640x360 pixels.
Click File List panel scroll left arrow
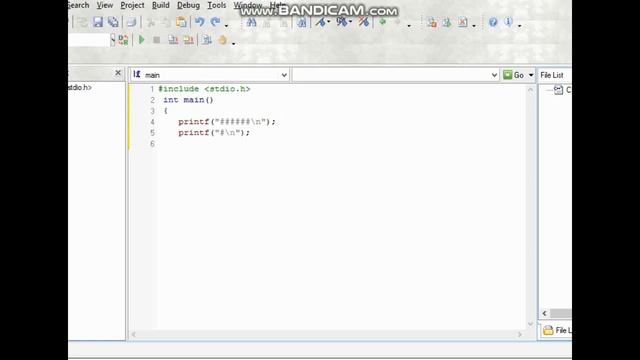(544, 313)
